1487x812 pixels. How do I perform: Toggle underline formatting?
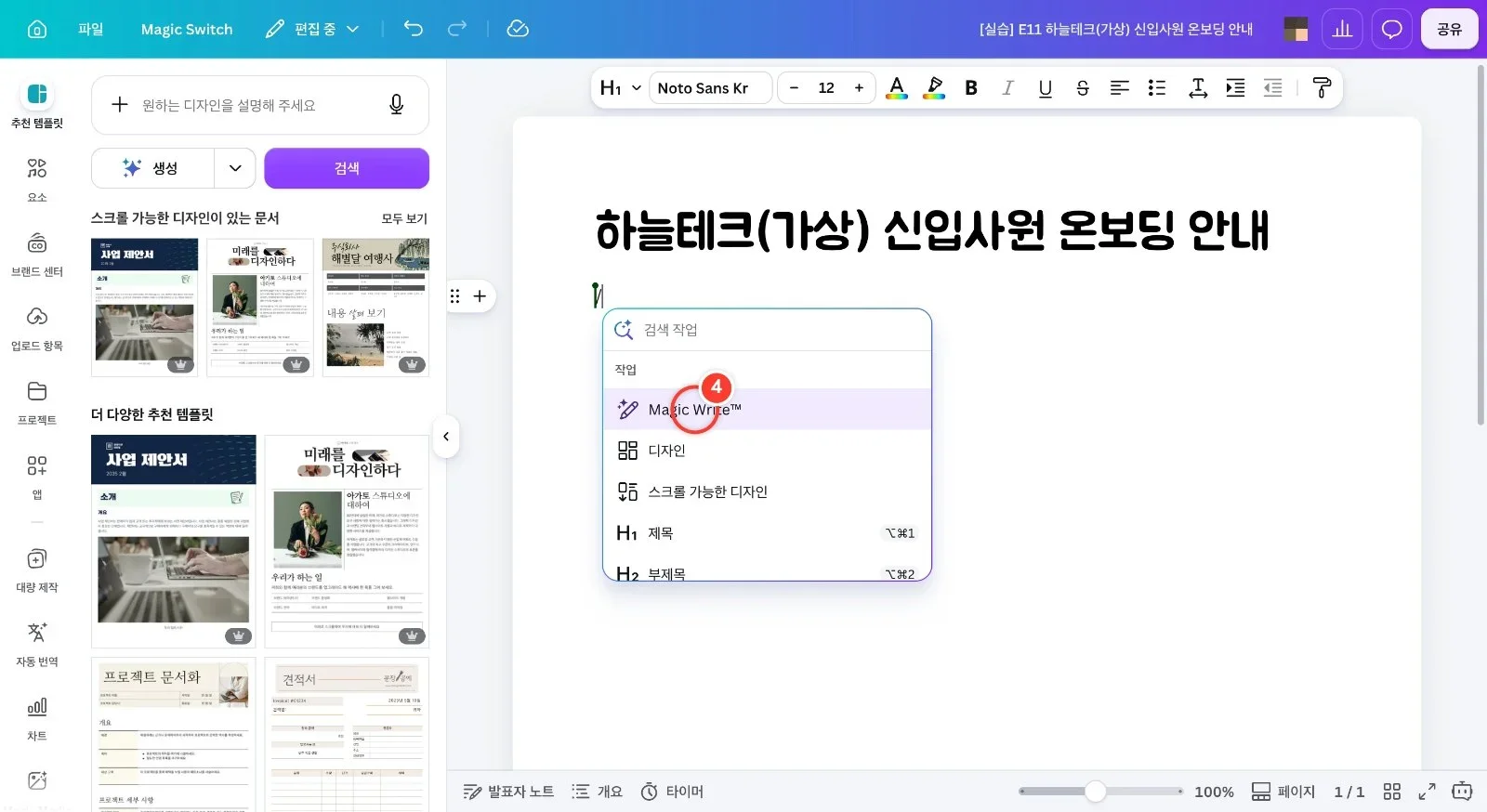[1046, 87]
